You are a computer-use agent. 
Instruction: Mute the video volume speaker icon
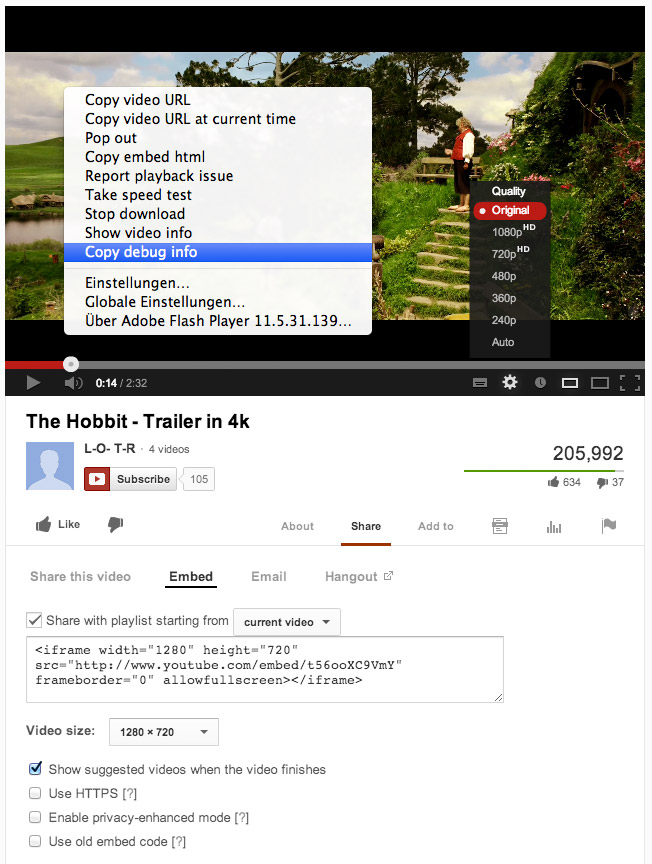click(x=73, y=382)
